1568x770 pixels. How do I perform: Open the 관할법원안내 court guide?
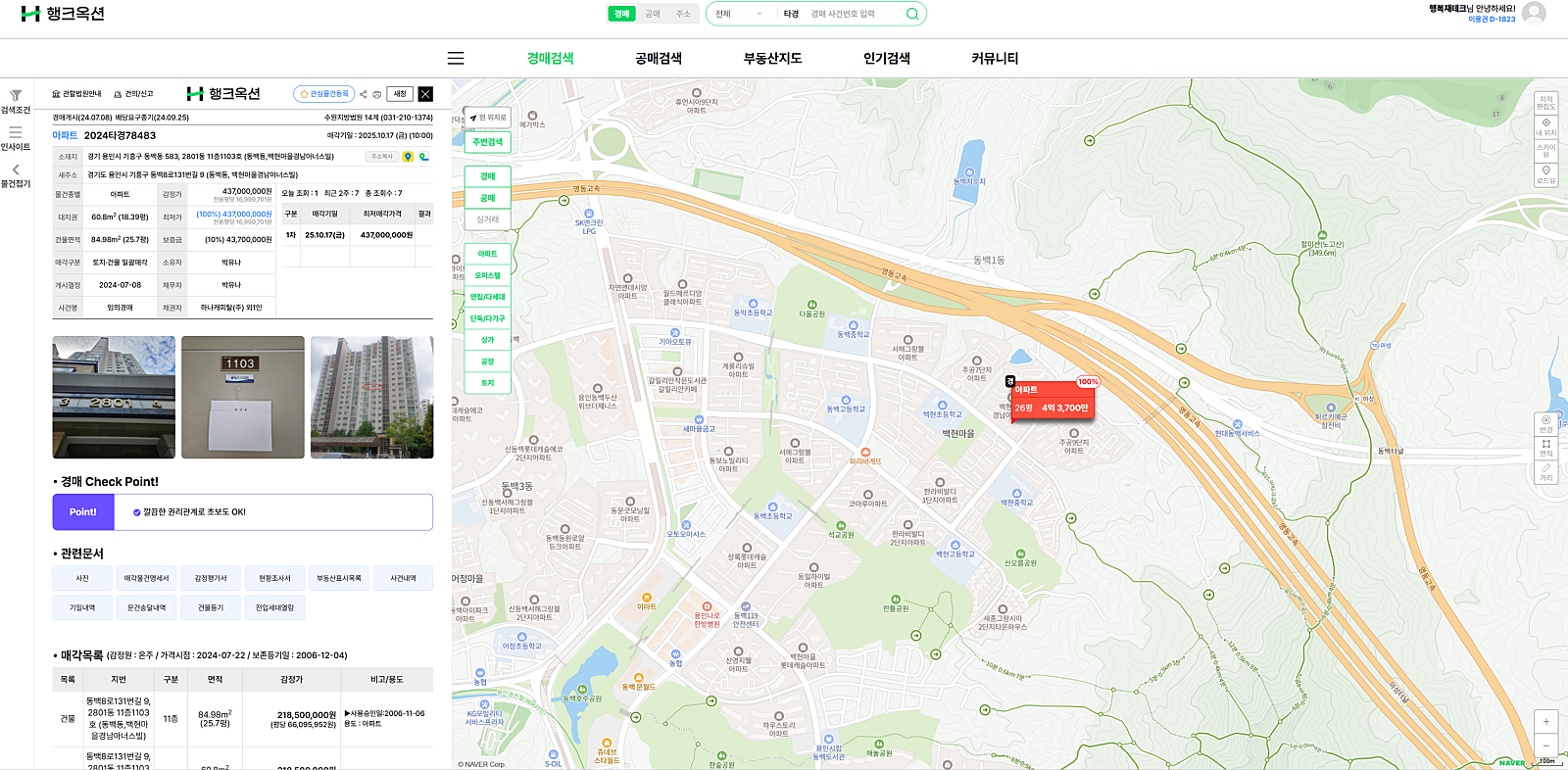[x=76, y=94]
